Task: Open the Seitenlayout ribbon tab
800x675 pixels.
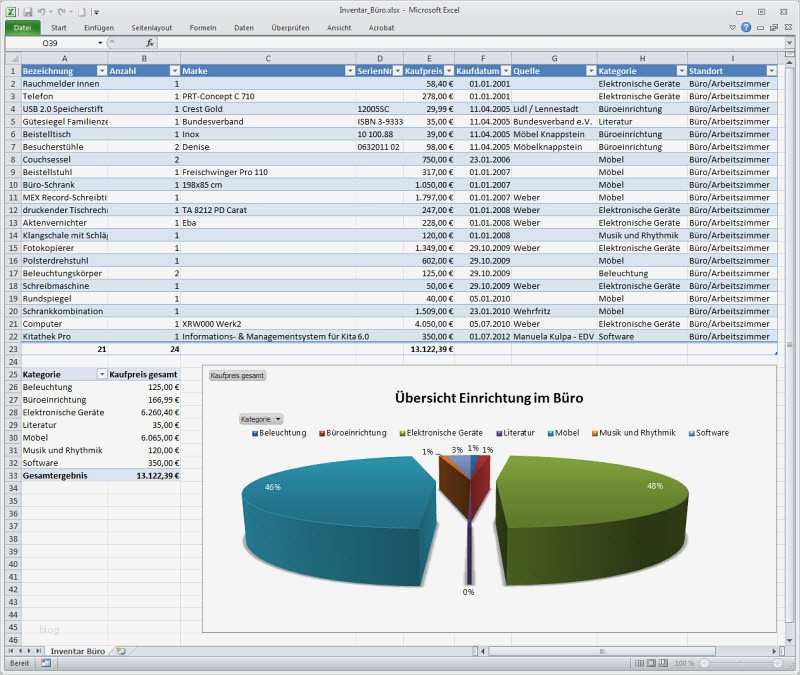Action: (152, 28)
